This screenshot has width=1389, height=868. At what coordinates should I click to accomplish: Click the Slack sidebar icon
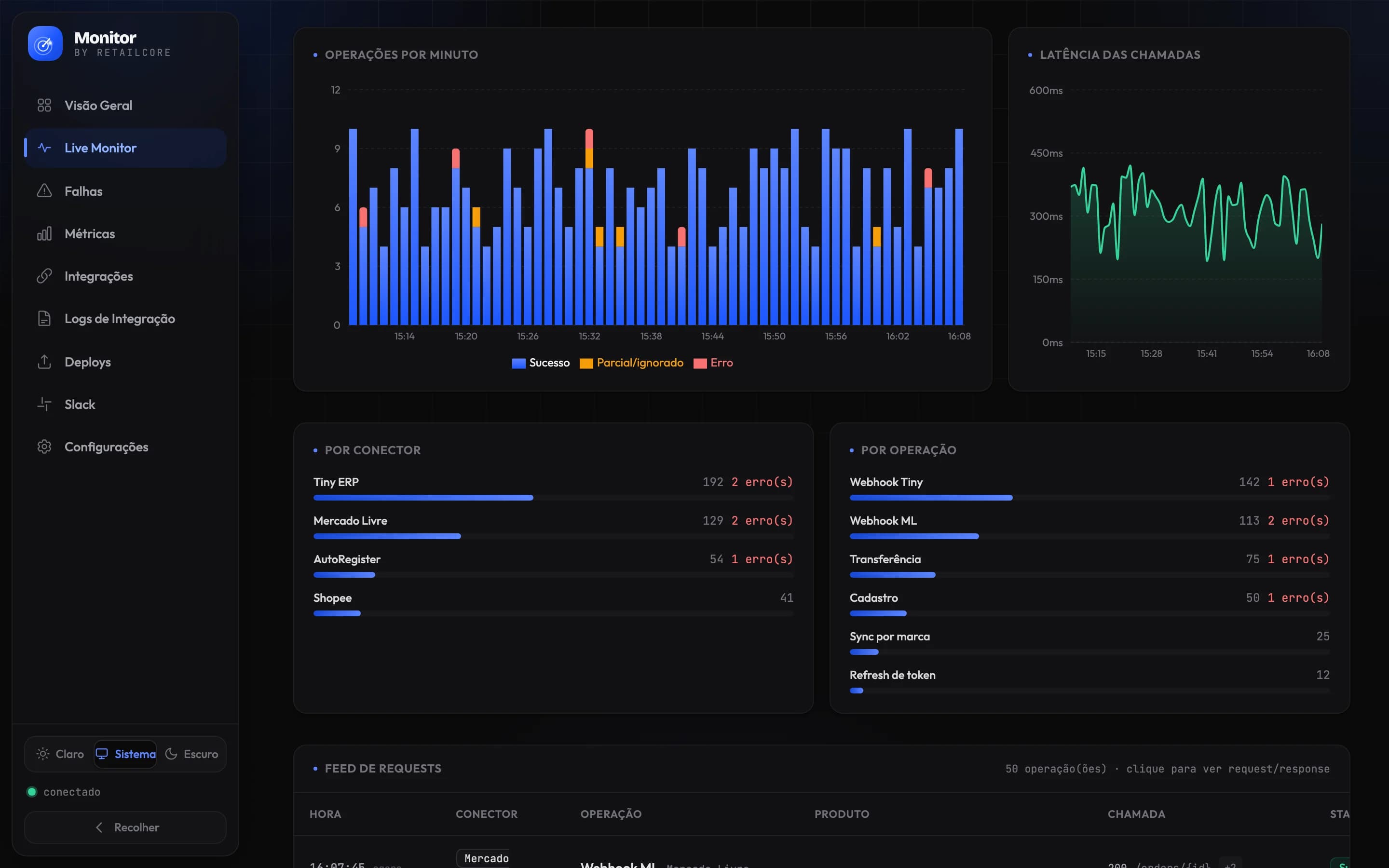[x=44, y=404]
